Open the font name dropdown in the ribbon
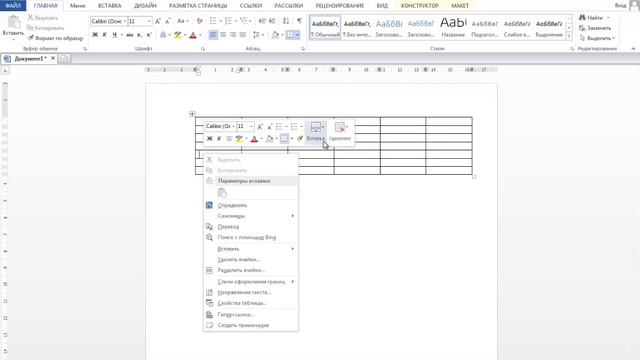 [124, 21]
